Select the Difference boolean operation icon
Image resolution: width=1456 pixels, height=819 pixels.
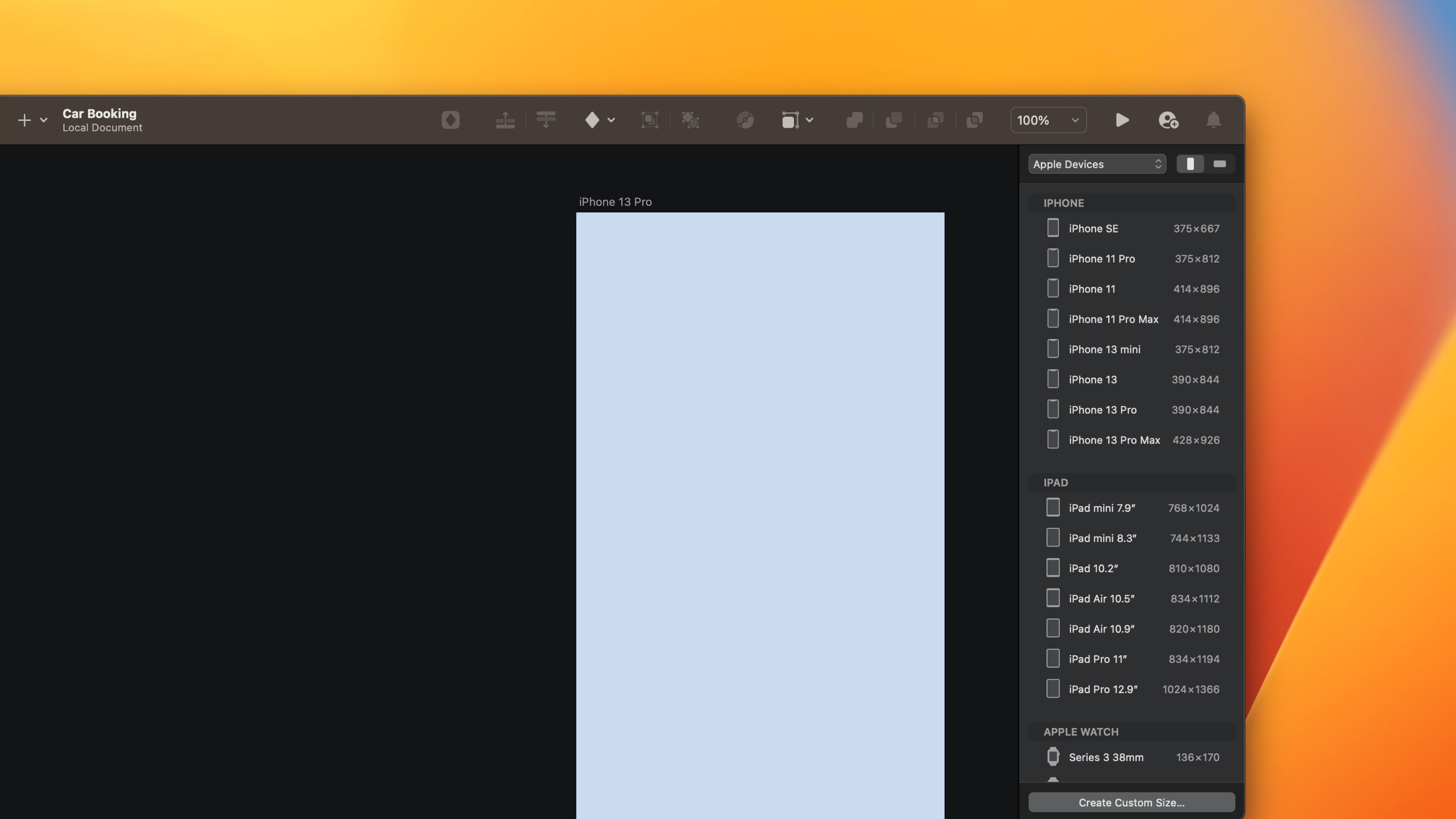click(974, 120)
